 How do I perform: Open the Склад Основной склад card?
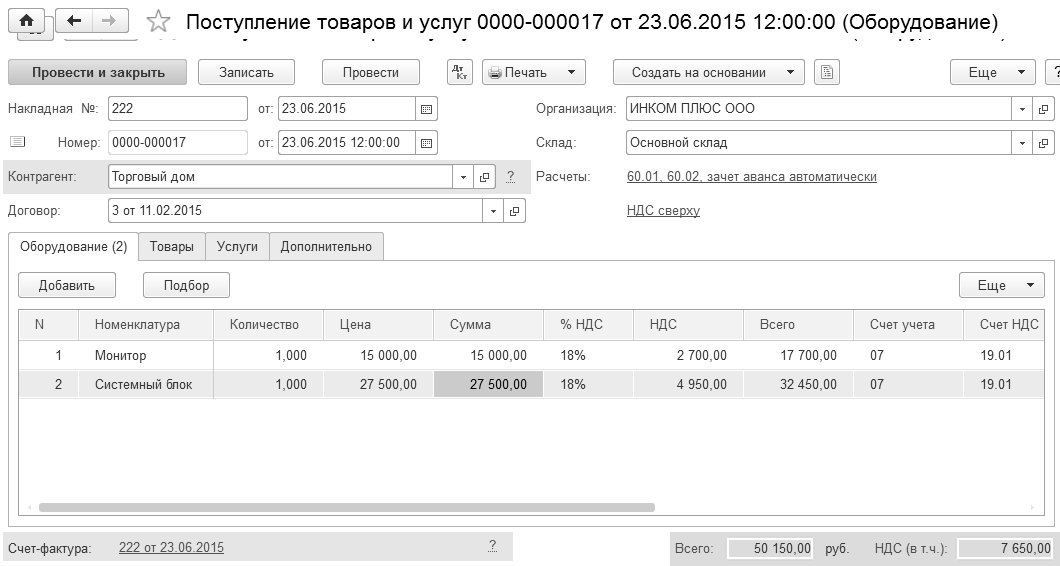point(1043,143)
